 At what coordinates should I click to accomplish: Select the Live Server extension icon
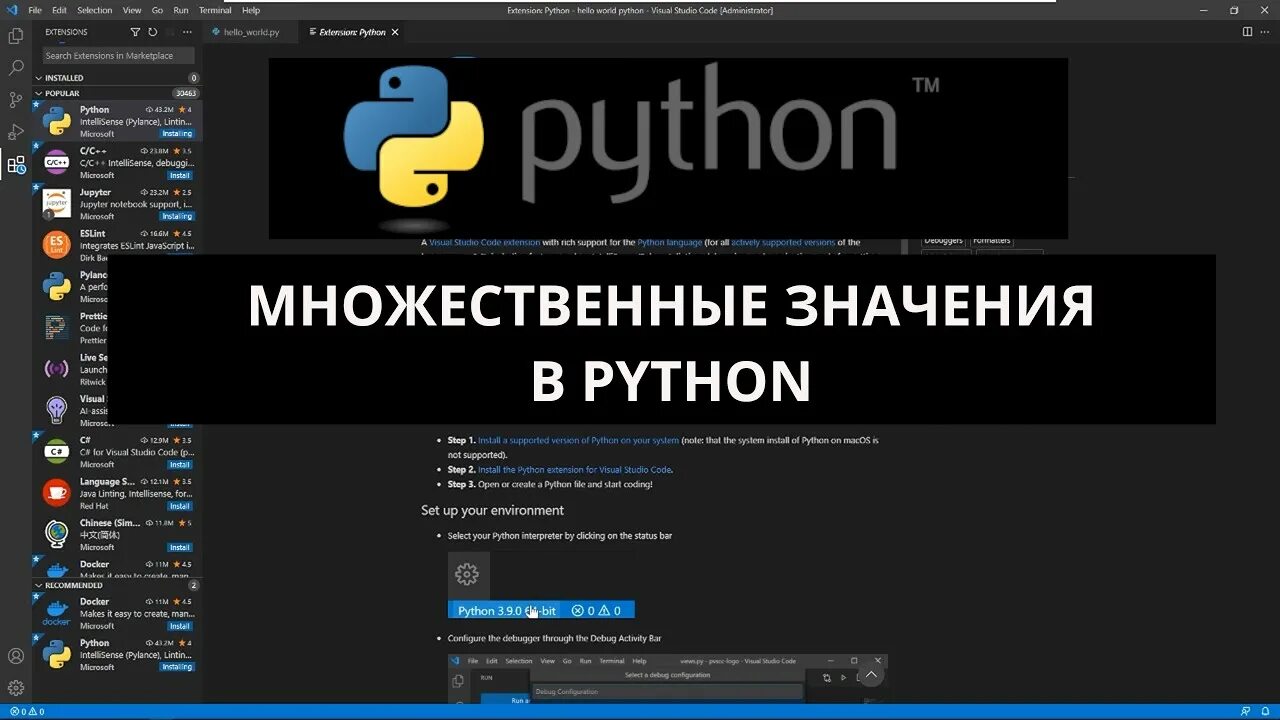click(57, 368)
